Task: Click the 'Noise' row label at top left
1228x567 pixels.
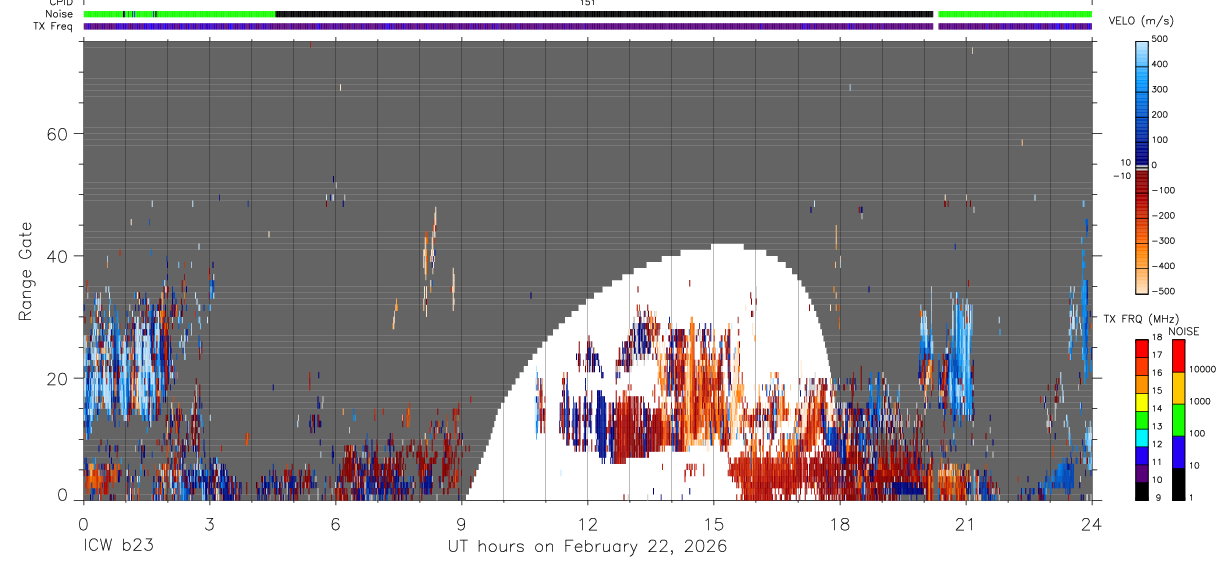Action: click(60, 14)
